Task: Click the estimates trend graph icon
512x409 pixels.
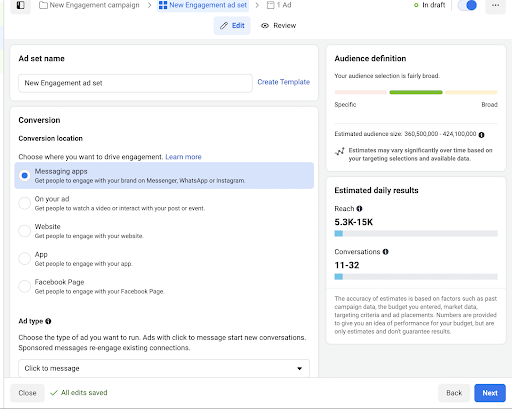Action: (x=340, y=152)
